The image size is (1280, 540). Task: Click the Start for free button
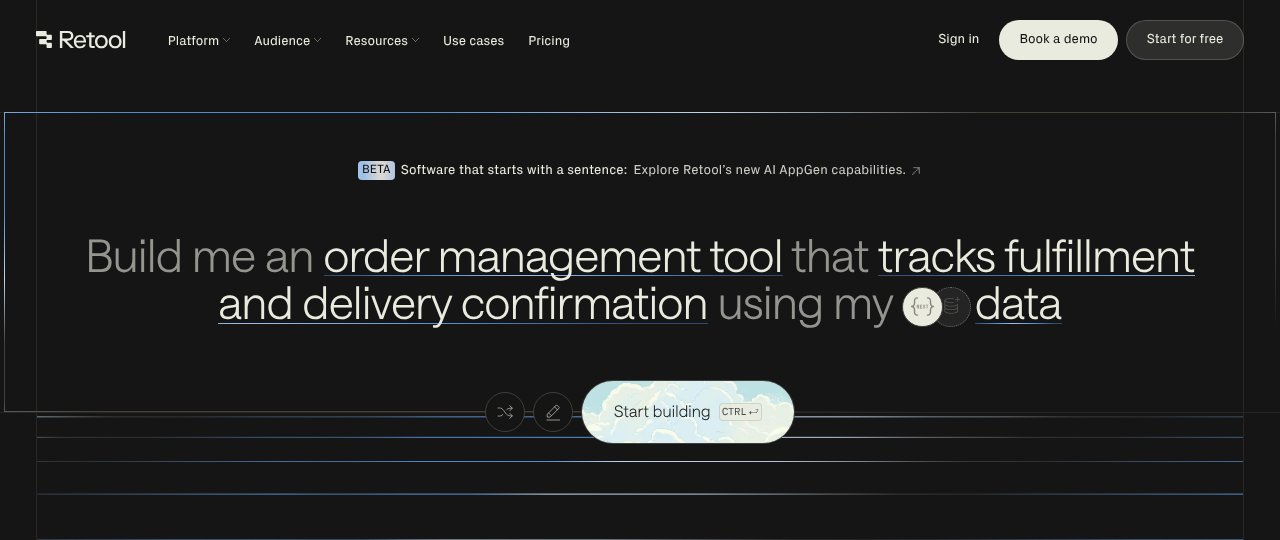tap(1185, 40)
